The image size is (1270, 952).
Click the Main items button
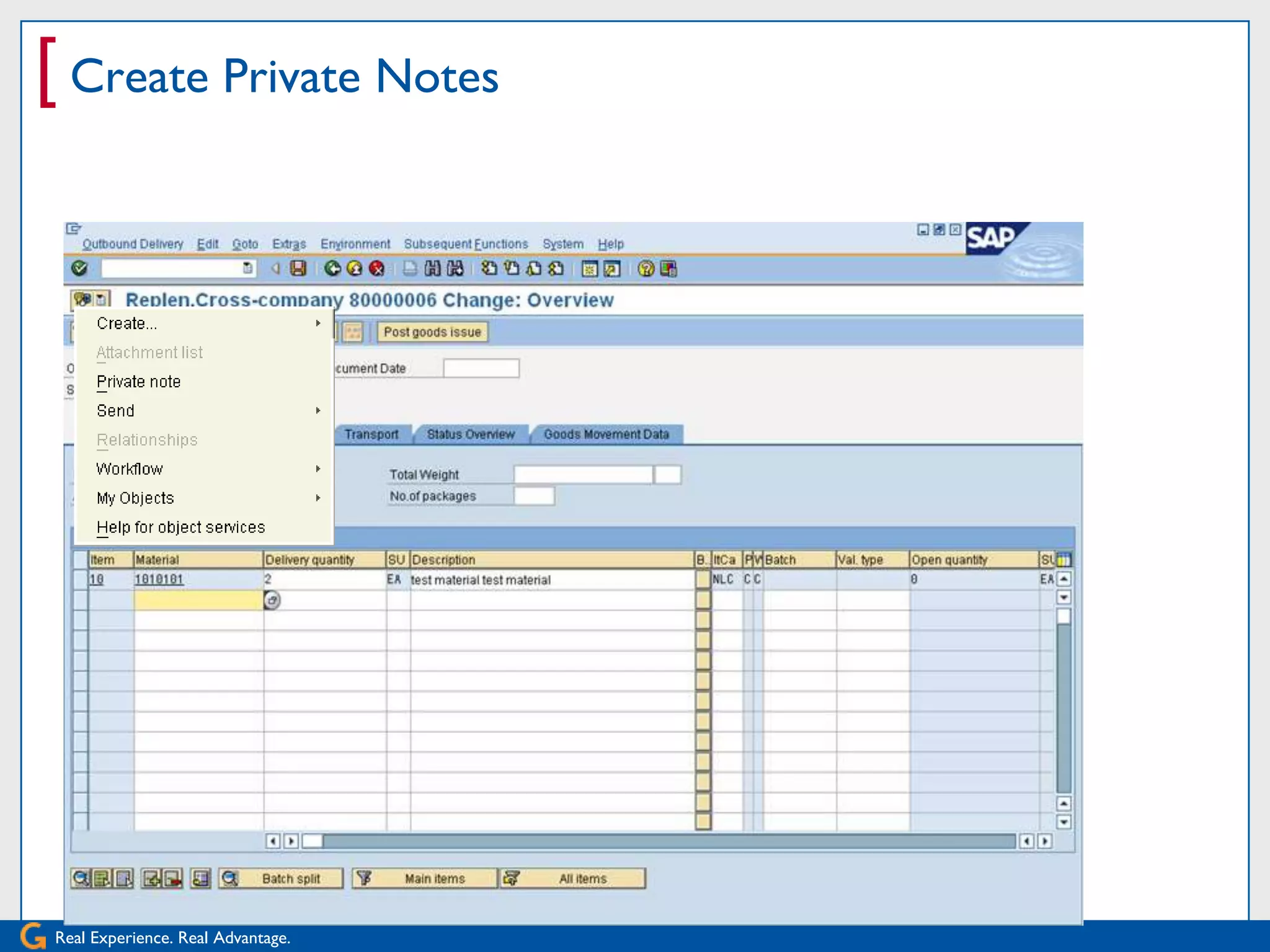425,878
